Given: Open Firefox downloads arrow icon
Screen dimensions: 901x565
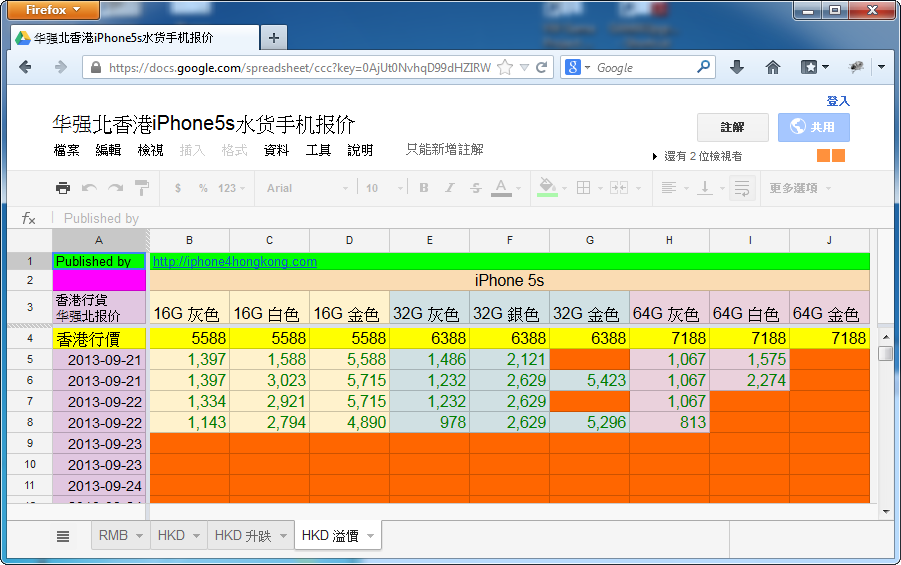Looking at the screenshot, I should point(737,67).
